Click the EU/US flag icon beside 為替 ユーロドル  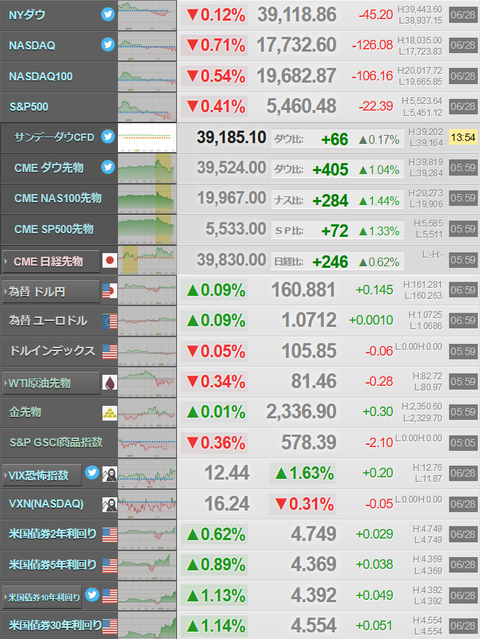coord(110,321)
